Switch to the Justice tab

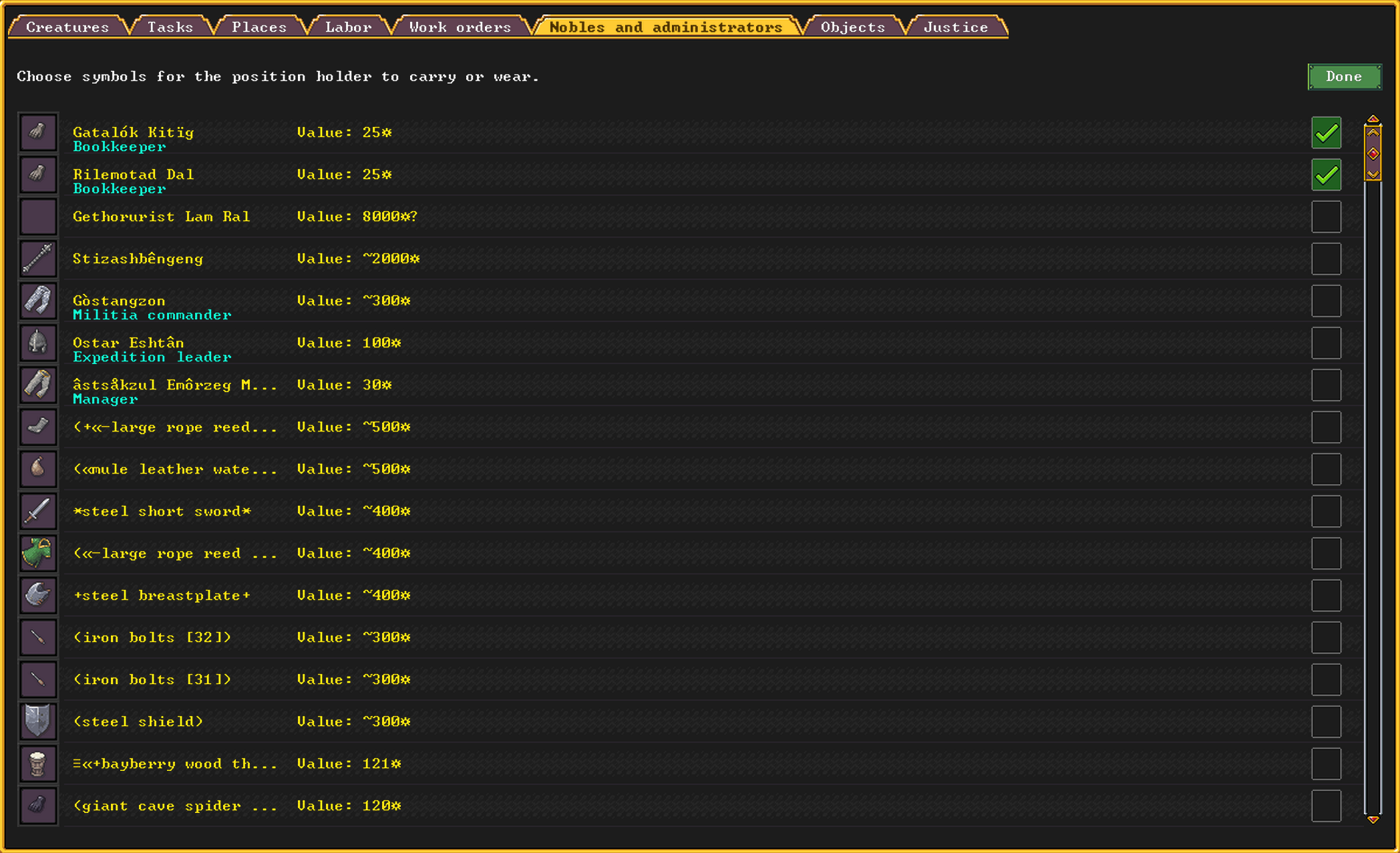click(956, 27)
